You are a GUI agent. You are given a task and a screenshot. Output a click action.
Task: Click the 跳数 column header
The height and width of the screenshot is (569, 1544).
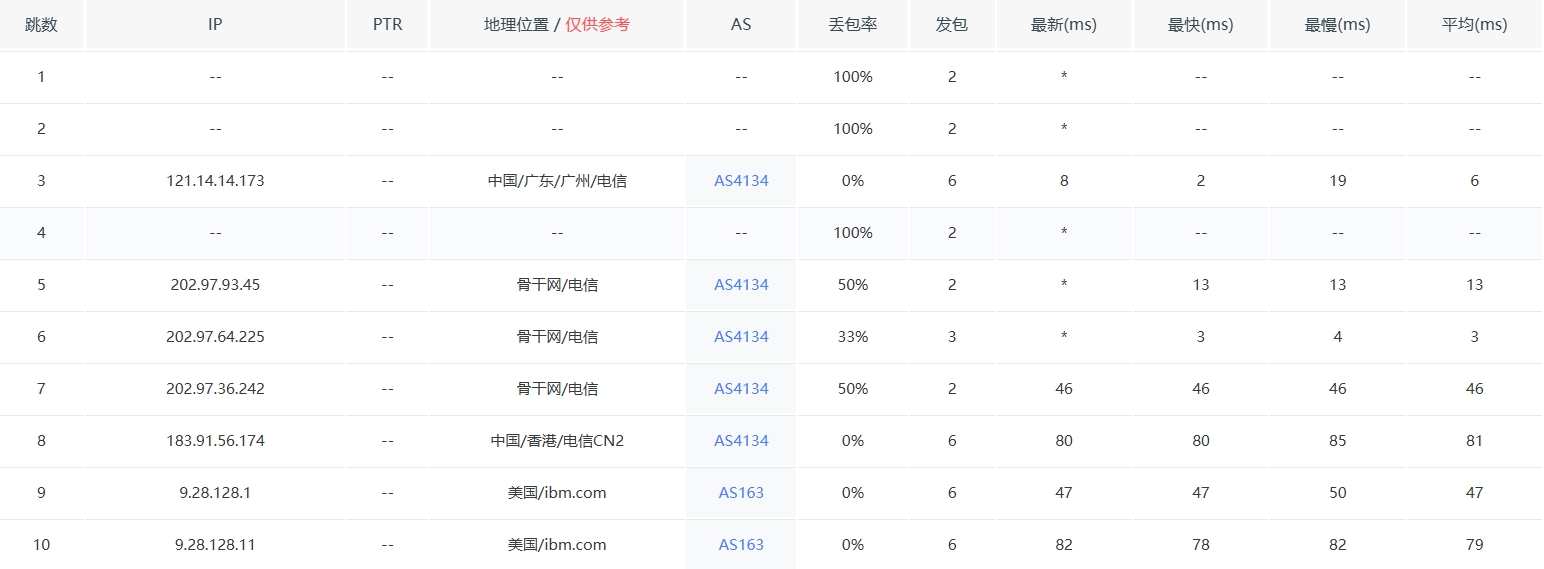point(41,25)
